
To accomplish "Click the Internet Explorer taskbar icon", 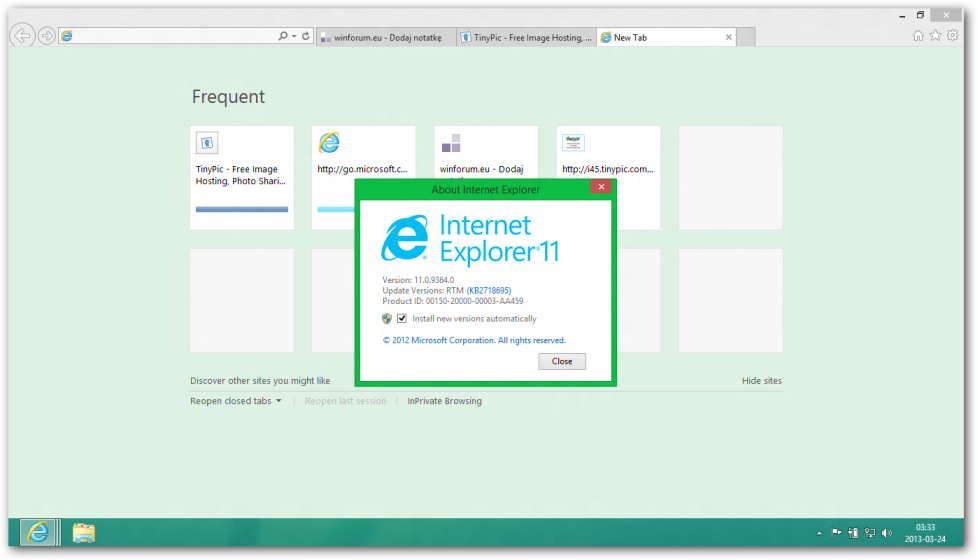I will 39,533.
